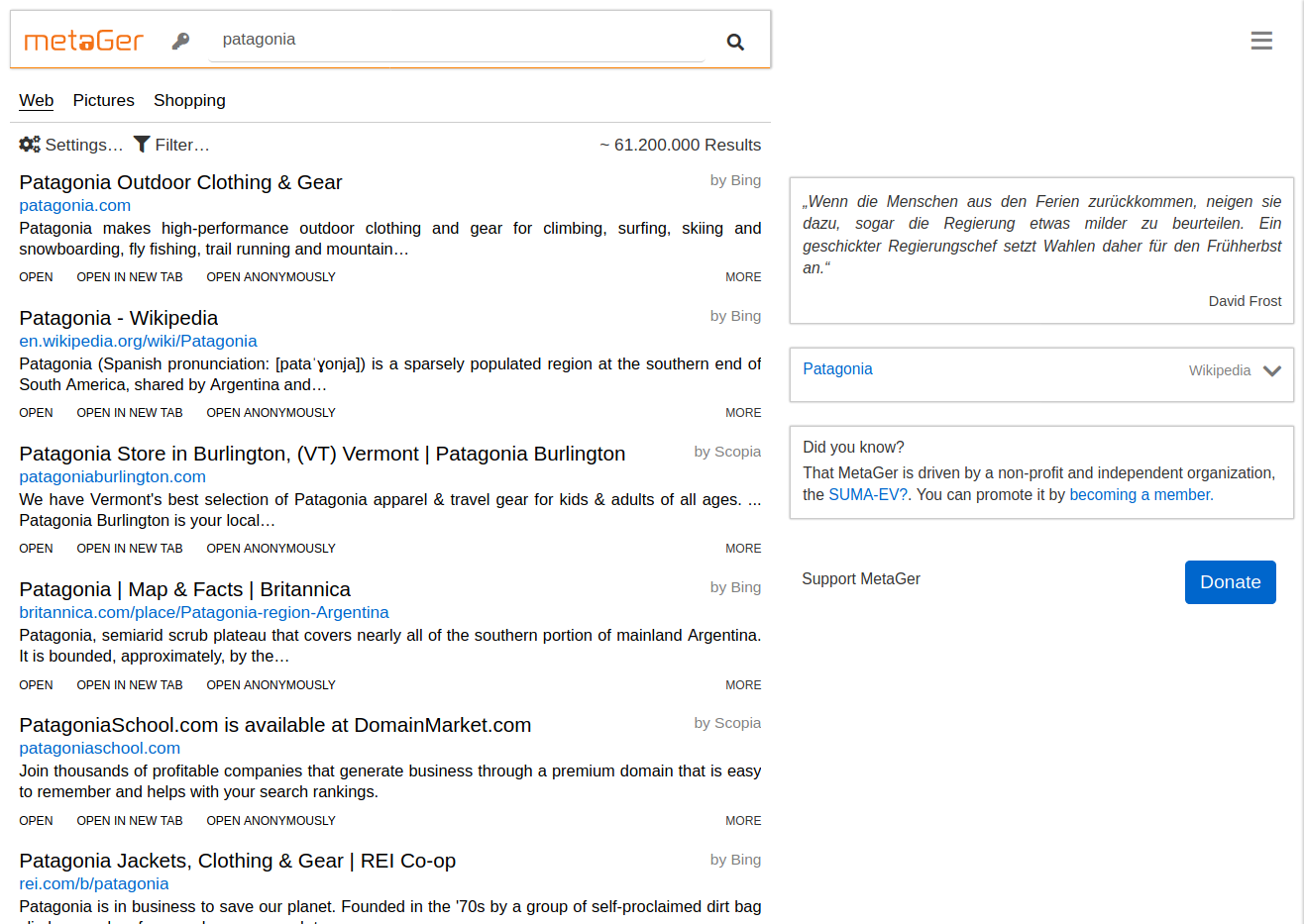Click OPEN under patagonia.com result

(x=36, y=277)
